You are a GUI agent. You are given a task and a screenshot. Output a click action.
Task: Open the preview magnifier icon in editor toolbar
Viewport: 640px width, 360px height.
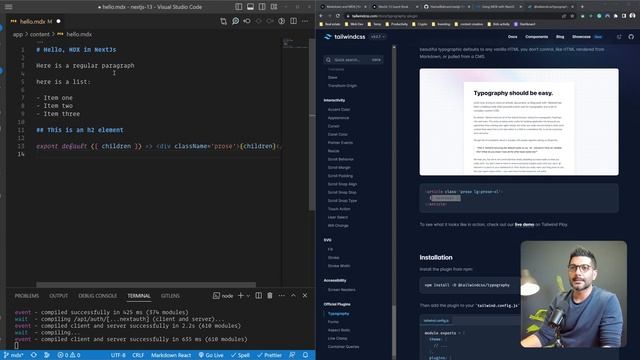[236, 21]
